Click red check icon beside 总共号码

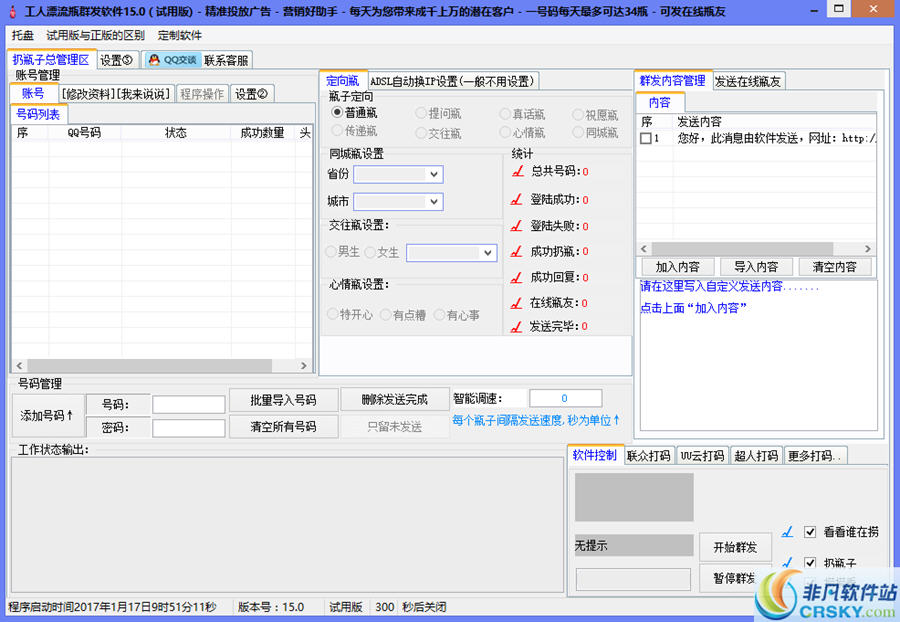[x=518, y=171]
